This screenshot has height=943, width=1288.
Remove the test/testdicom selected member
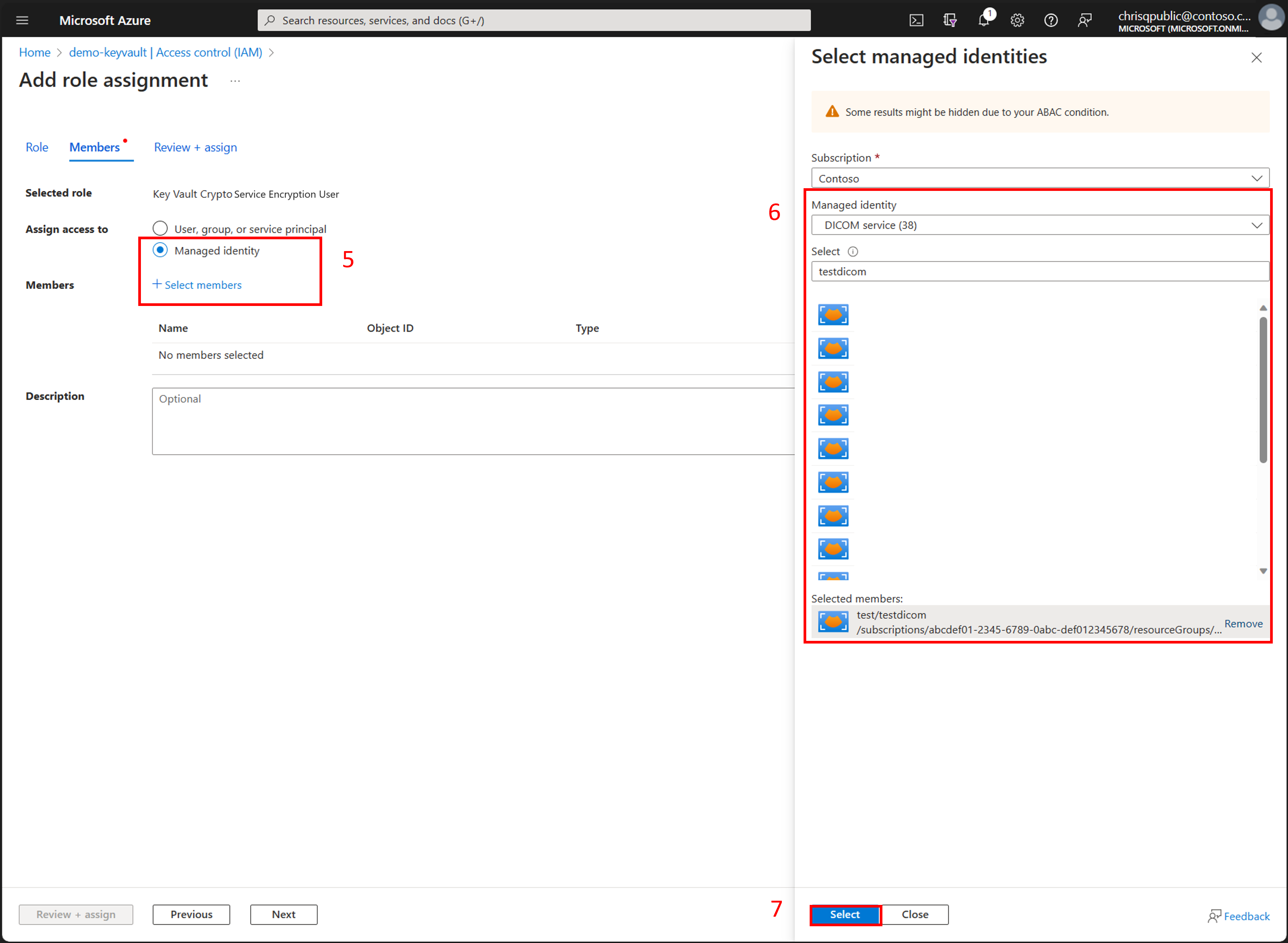pyautogui.click(x=1243, y=623)
